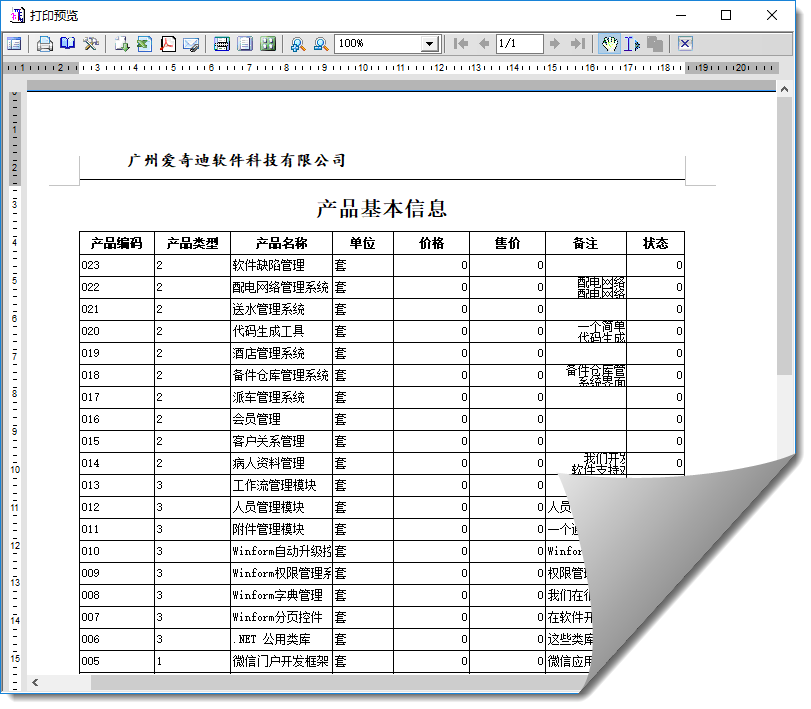This screenshot has height=709, width=811.
Task: Click the 单位 column header
Action: (x=363, y=243)
